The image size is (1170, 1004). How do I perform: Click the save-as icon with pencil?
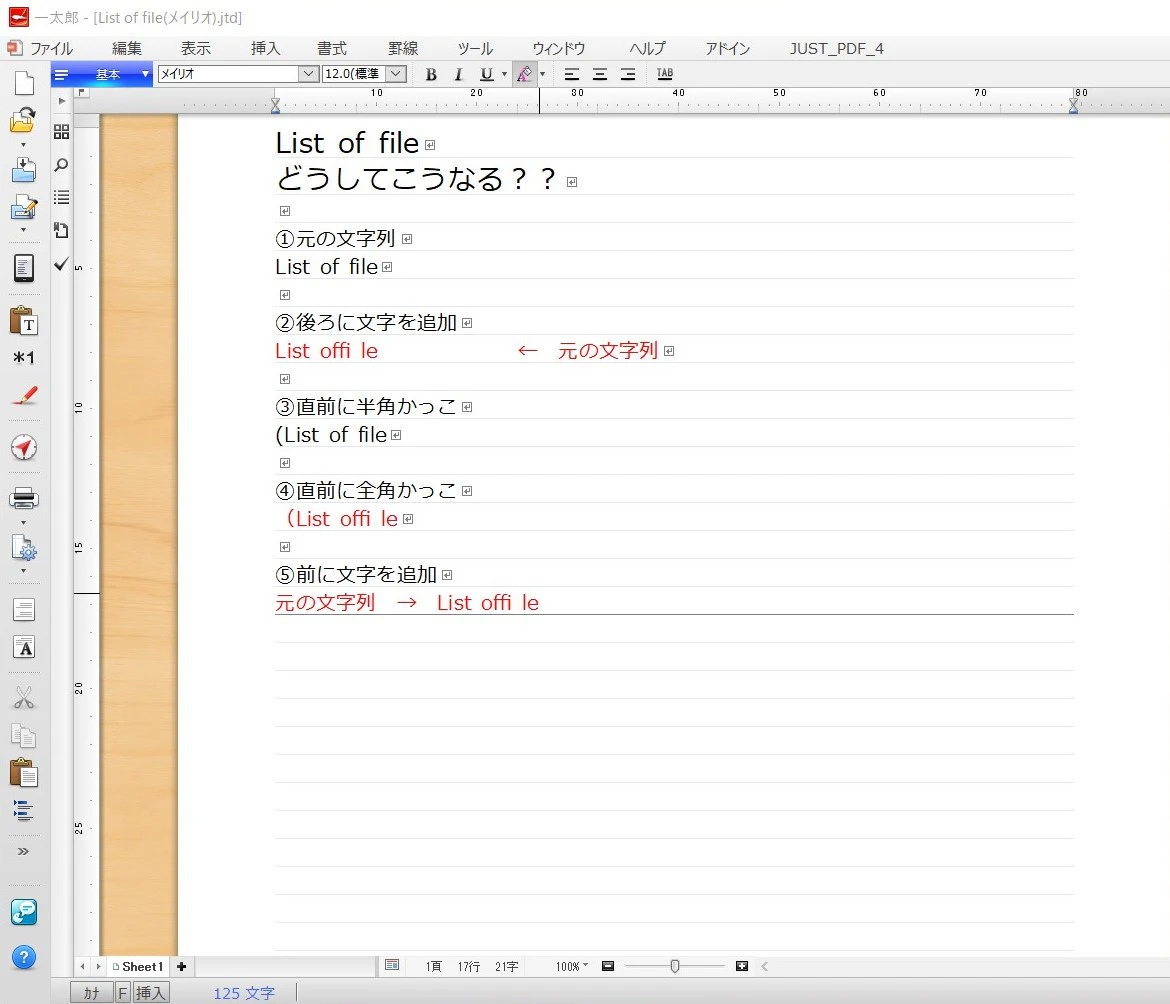click(23, 208)
